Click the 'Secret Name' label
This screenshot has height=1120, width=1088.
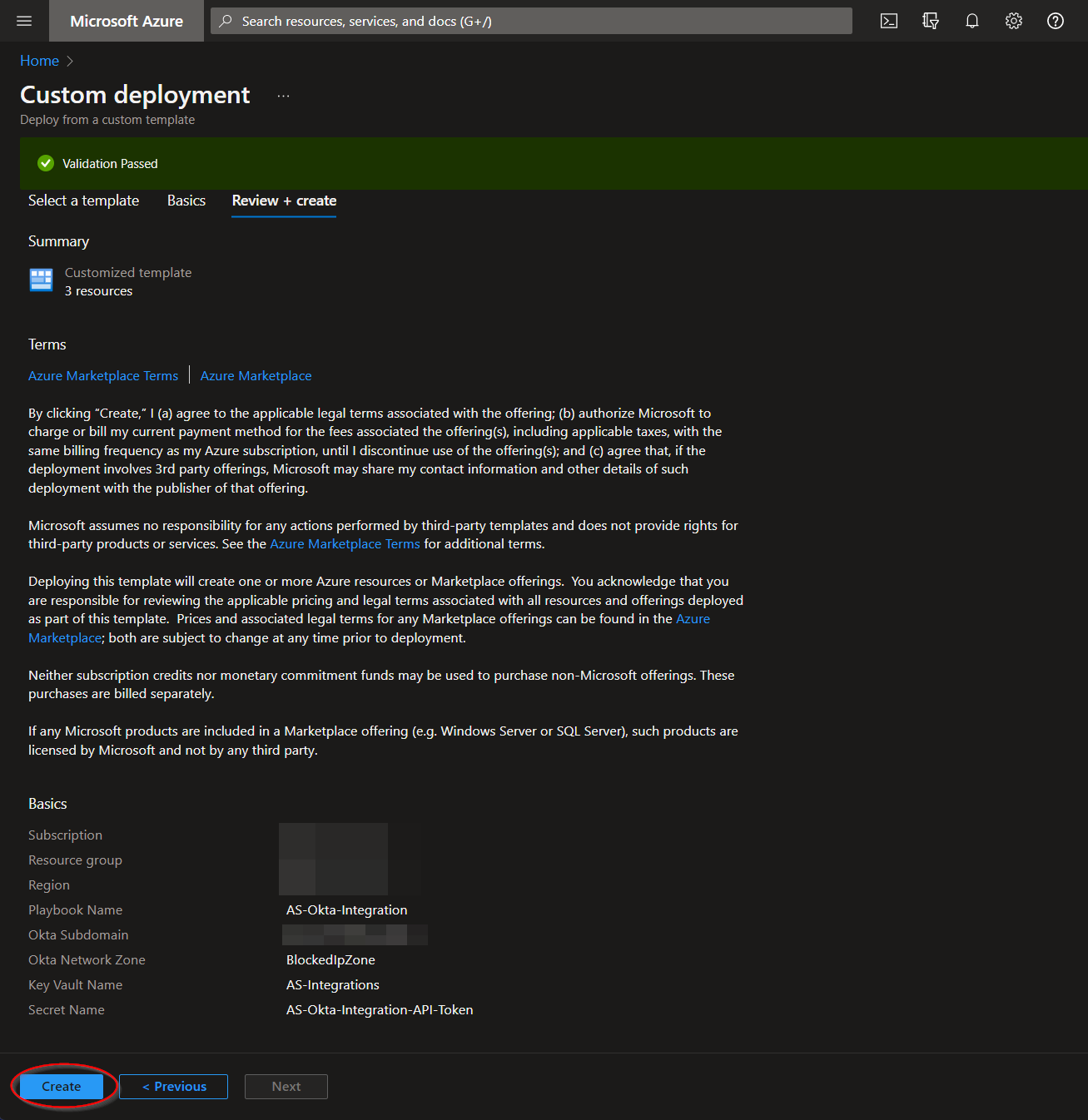67,1010
